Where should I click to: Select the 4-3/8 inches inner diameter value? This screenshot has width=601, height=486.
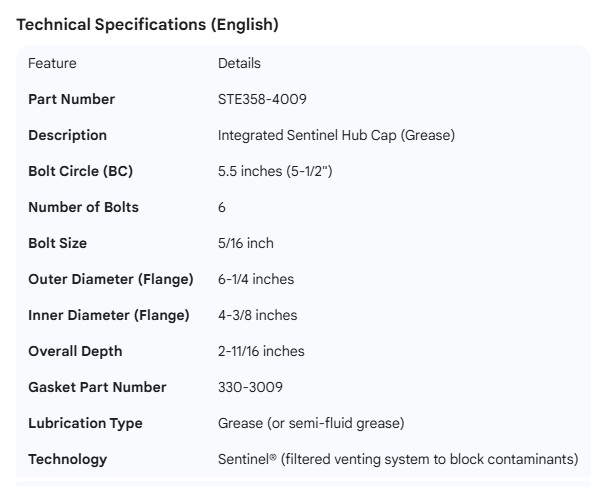tap(257, 315)
